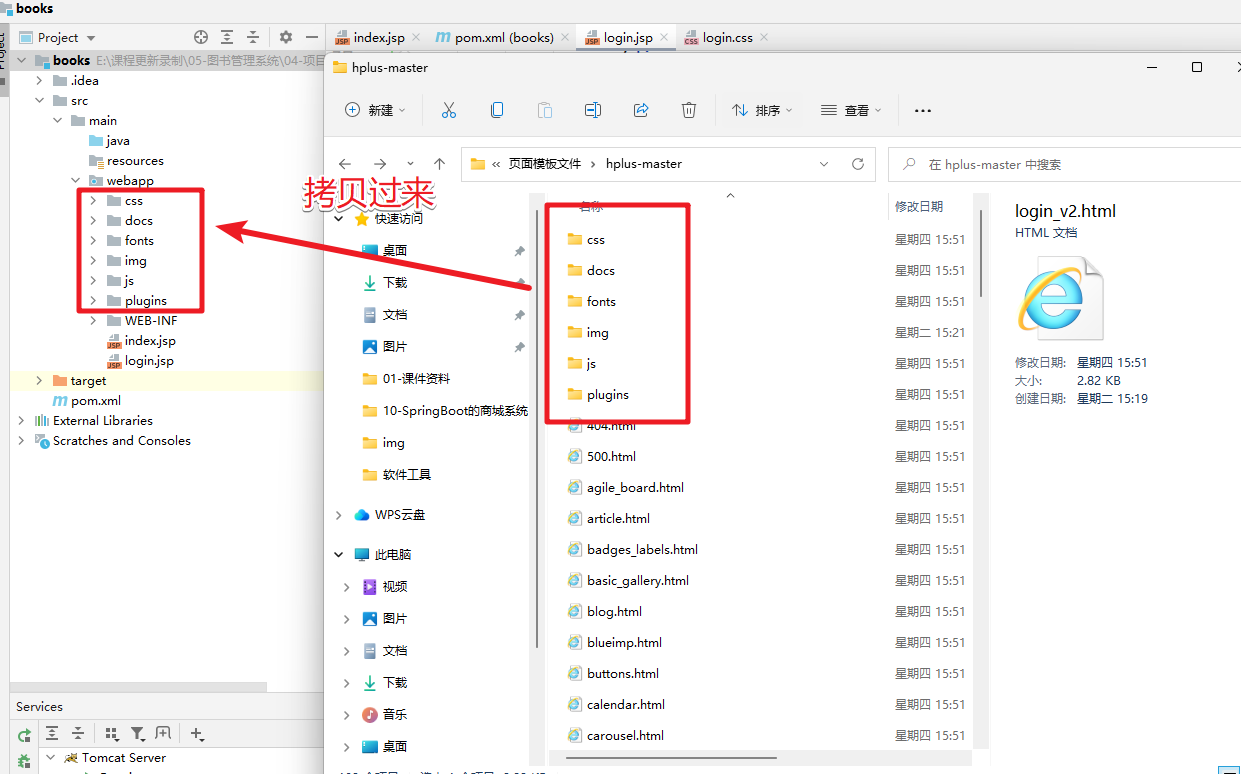Refresh the Explorer folder view

(x=857, y=164)
